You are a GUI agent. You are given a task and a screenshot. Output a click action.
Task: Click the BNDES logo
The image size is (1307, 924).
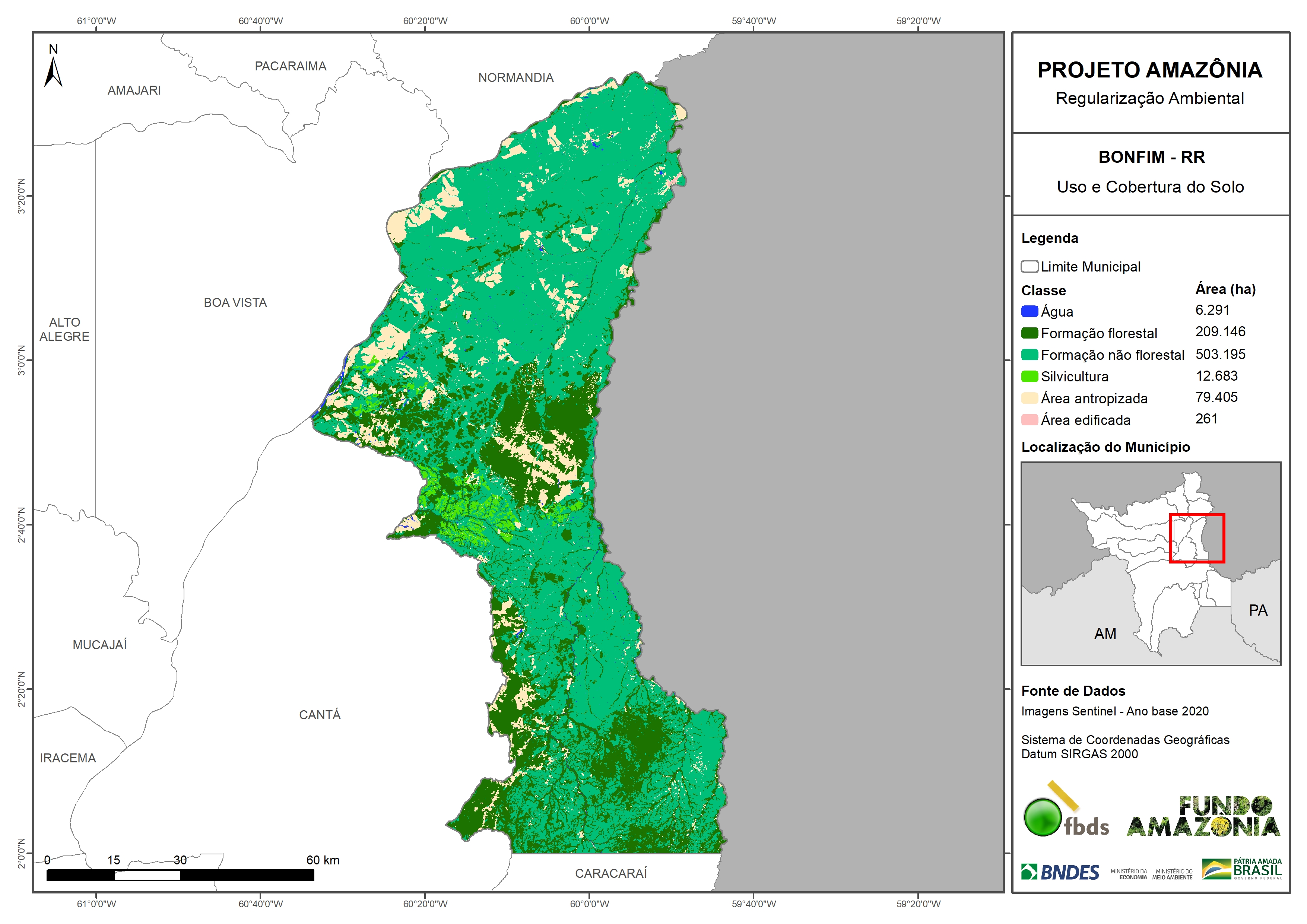(1060, 872)
